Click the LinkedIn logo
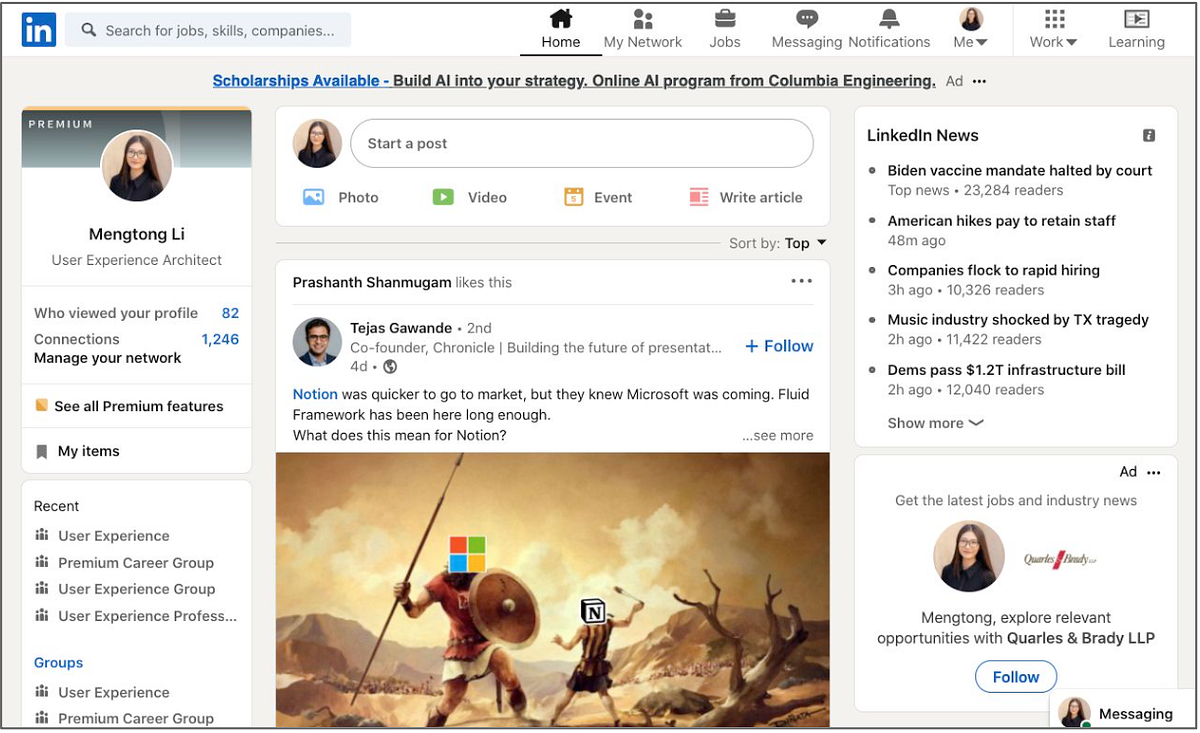Viewport: 1200px width, 733px height. click(x=38, y=29)
